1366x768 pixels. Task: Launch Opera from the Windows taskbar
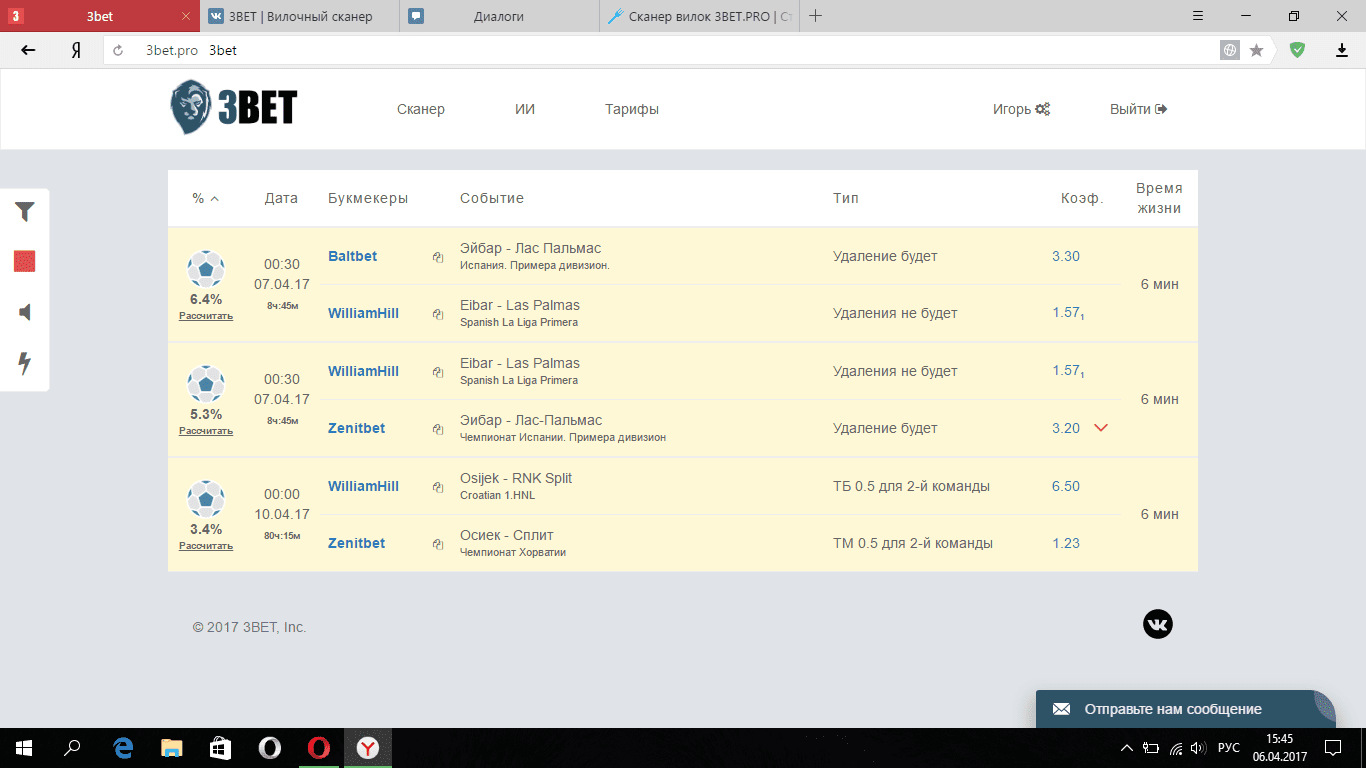pyautogui.click(x=318, y=748)
